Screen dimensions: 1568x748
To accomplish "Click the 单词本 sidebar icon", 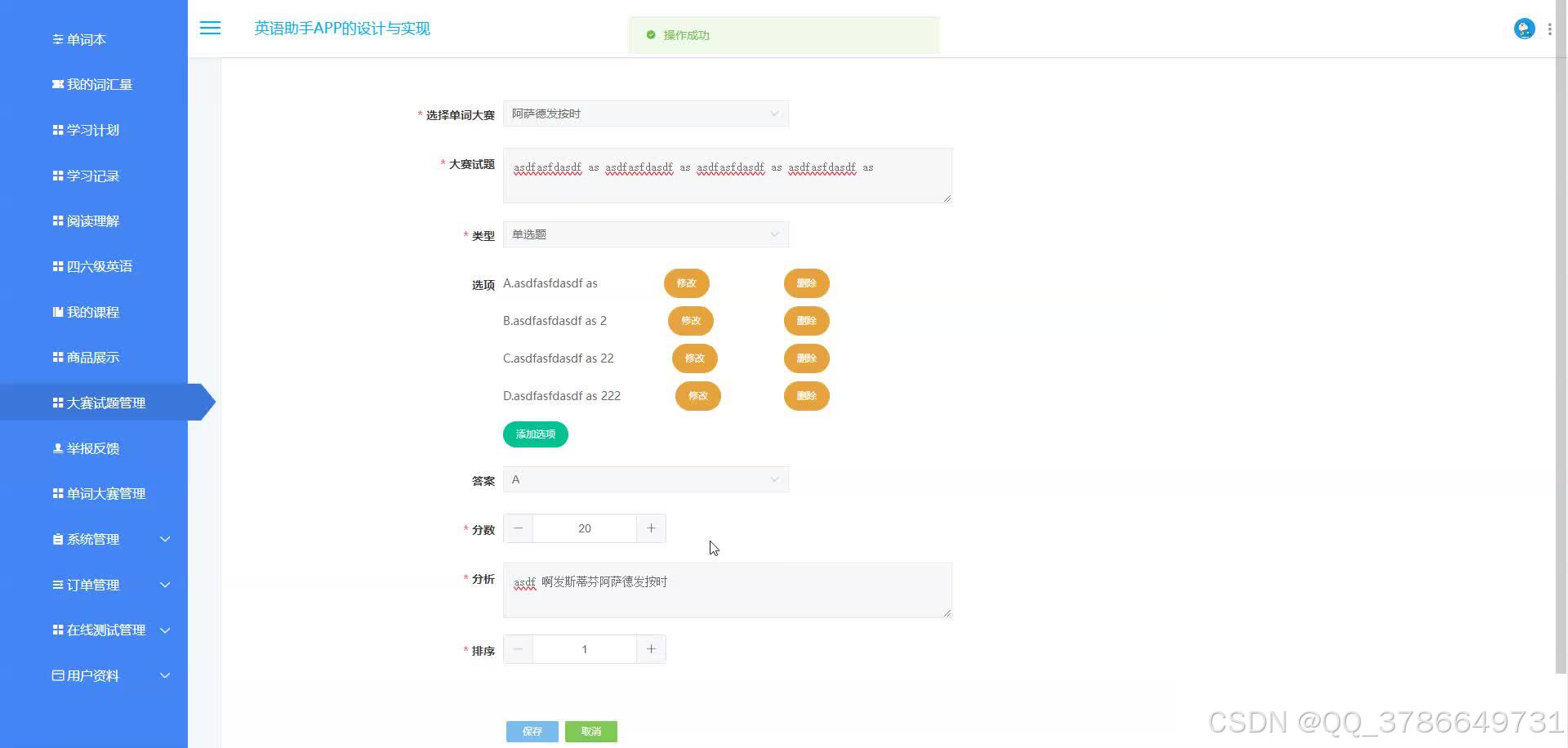I will tap(58, 39).
